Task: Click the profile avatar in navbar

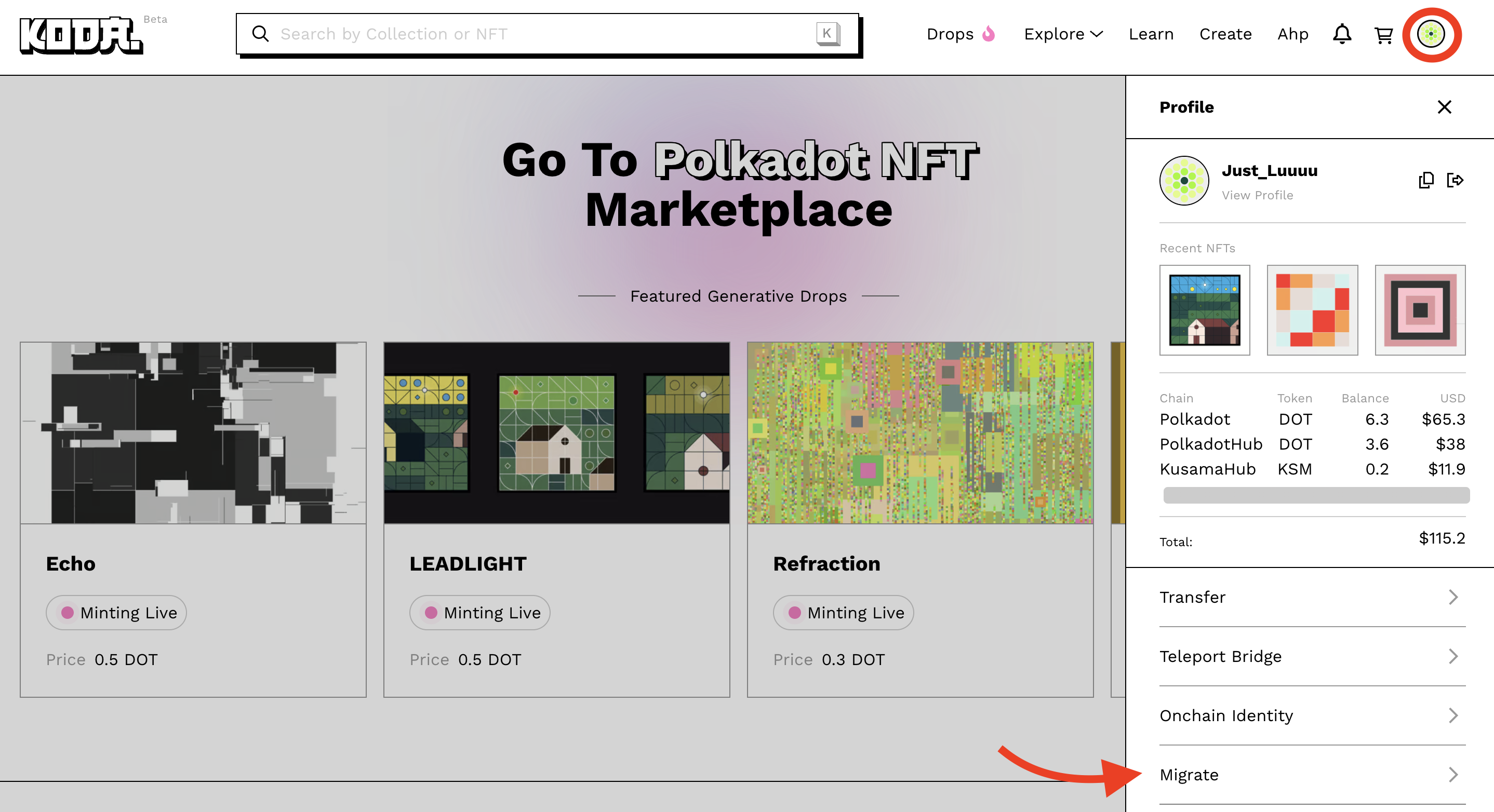Action: pyautogui.click(x=1431, y=34)
